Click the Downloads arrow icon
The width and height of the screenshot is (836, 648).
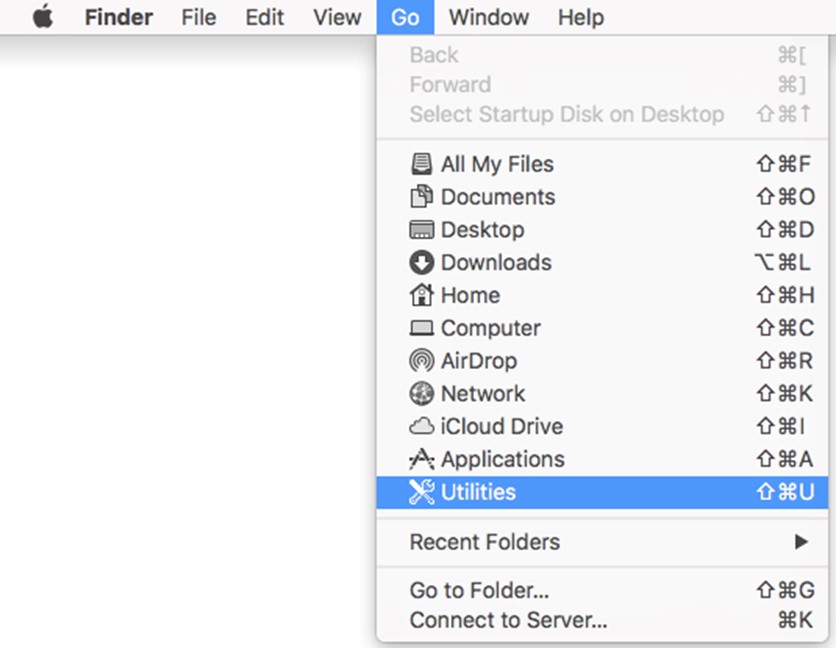click(x=422, y=263)
